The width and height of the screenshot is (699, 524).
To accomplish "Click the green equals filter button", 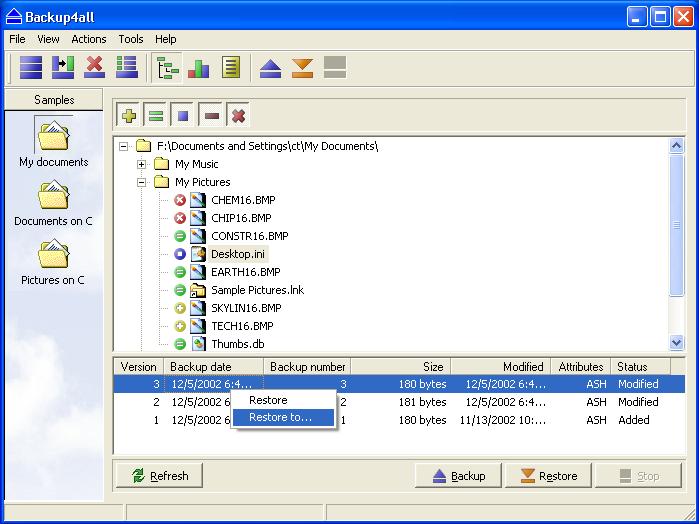I will point(156,116).
